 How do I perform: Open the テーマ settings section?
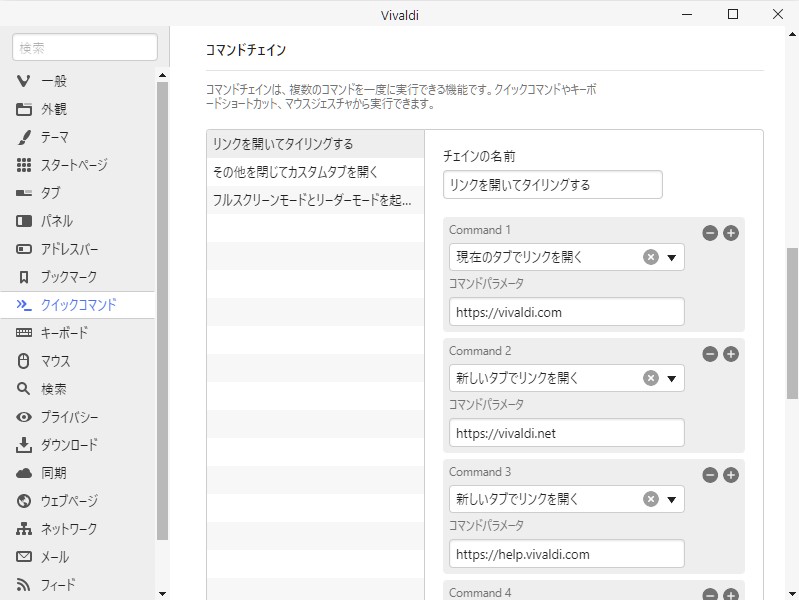point(77,137)
